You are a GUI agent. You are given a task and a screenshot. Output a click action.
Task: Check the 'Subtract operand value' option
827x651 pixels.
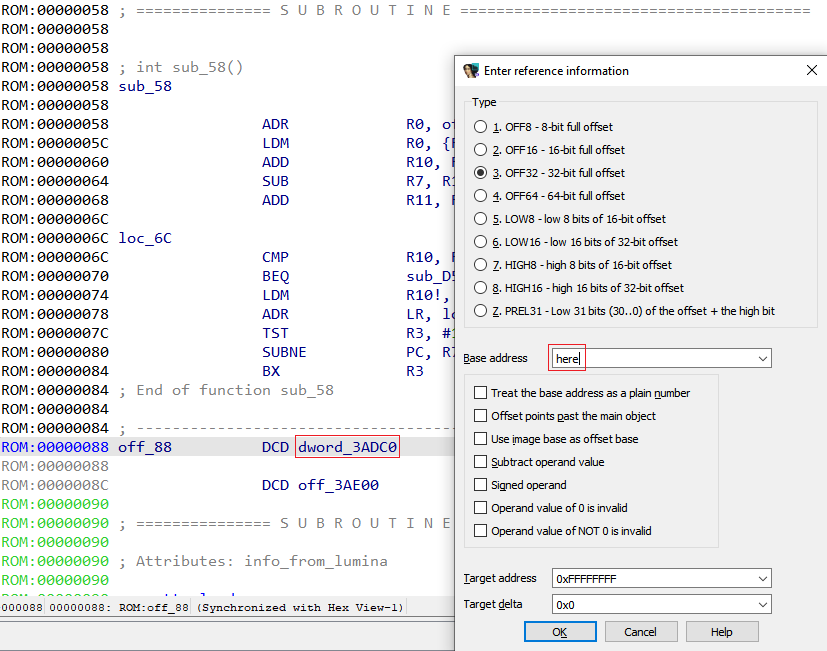(480, 461)
